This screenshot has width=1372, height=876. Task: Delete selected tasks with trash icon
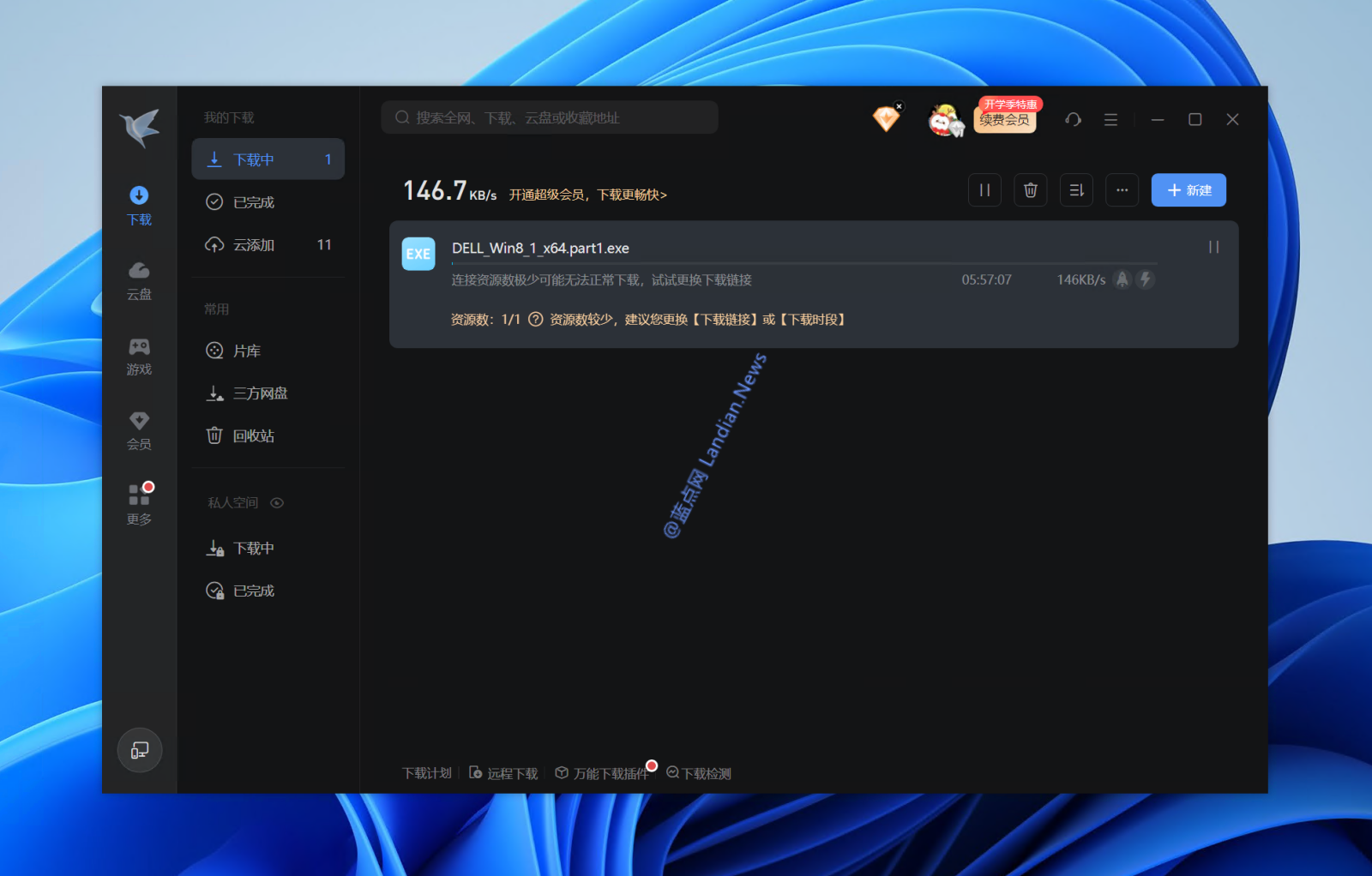point(1031,190)
